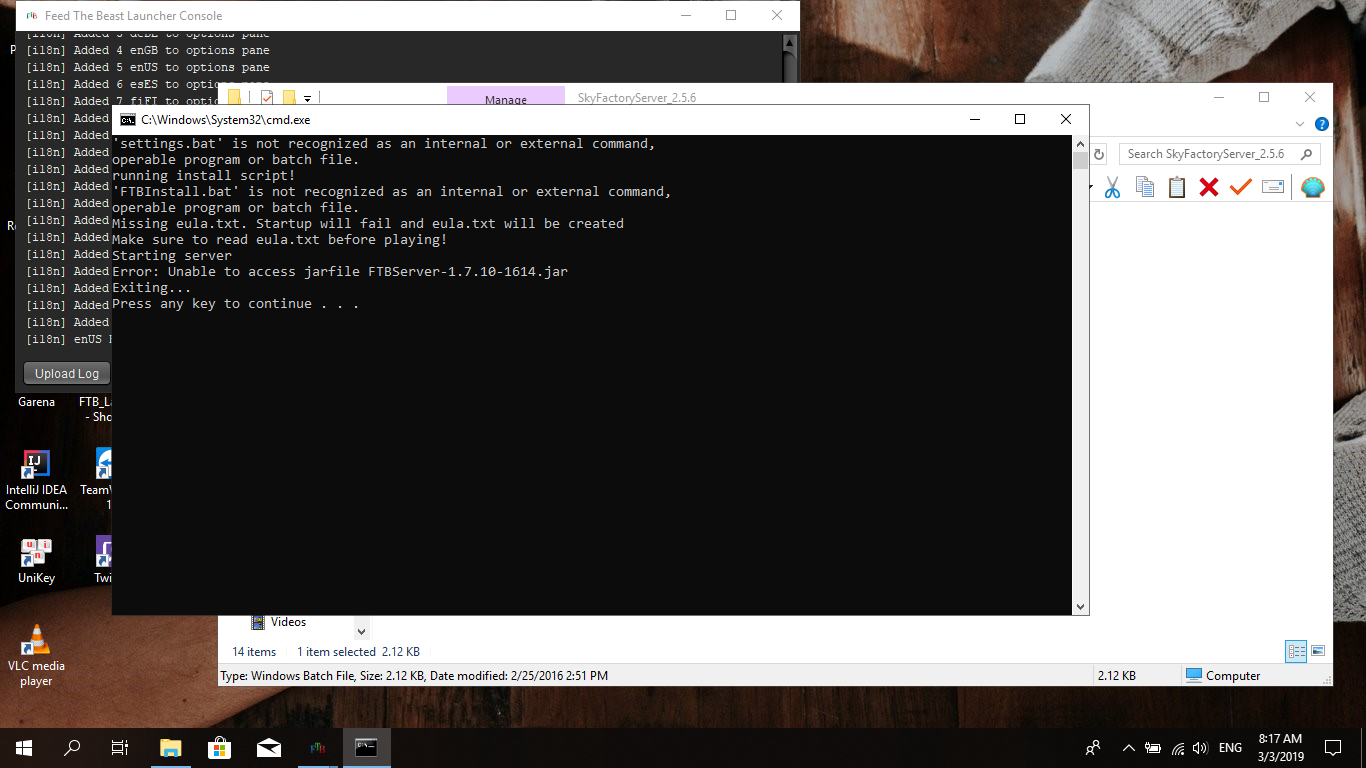
Task: Expand the Explorer ribbon chevron
Action: 1300,125
